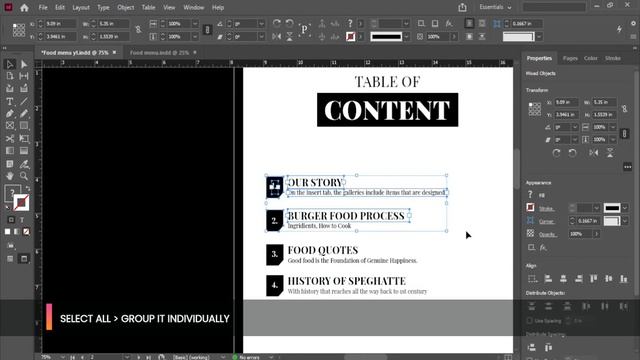Image resolution: width=640 pixels, height=360 pixels.
Task: Select the Rectangle tool
Action: tap(24, 126)
